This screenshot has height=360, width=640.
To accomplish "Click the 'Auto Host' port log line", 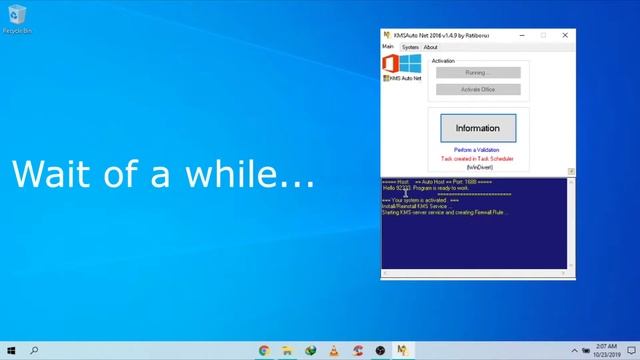I will 437,182.
